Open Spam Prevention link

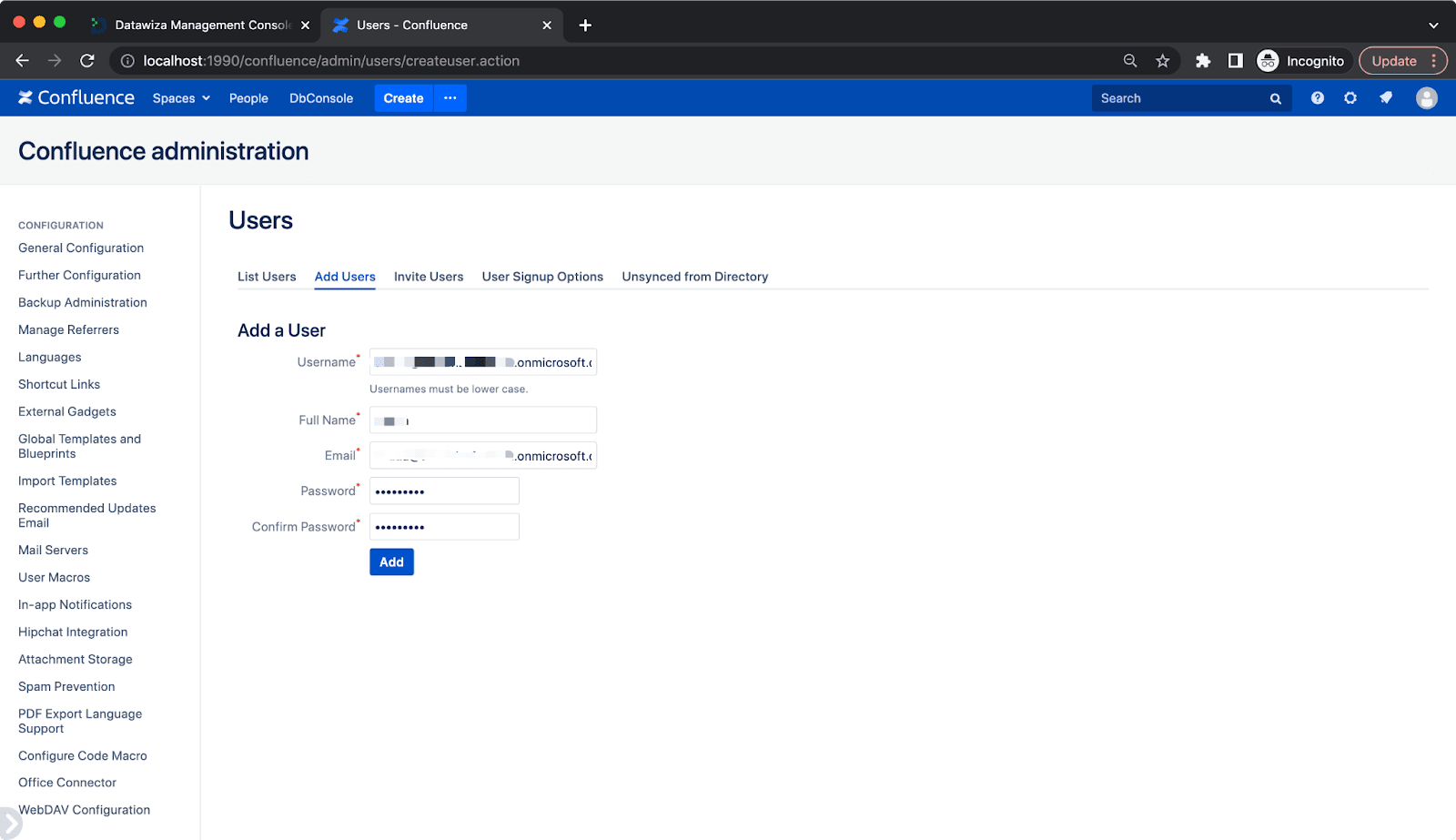(x=66, y=686)
